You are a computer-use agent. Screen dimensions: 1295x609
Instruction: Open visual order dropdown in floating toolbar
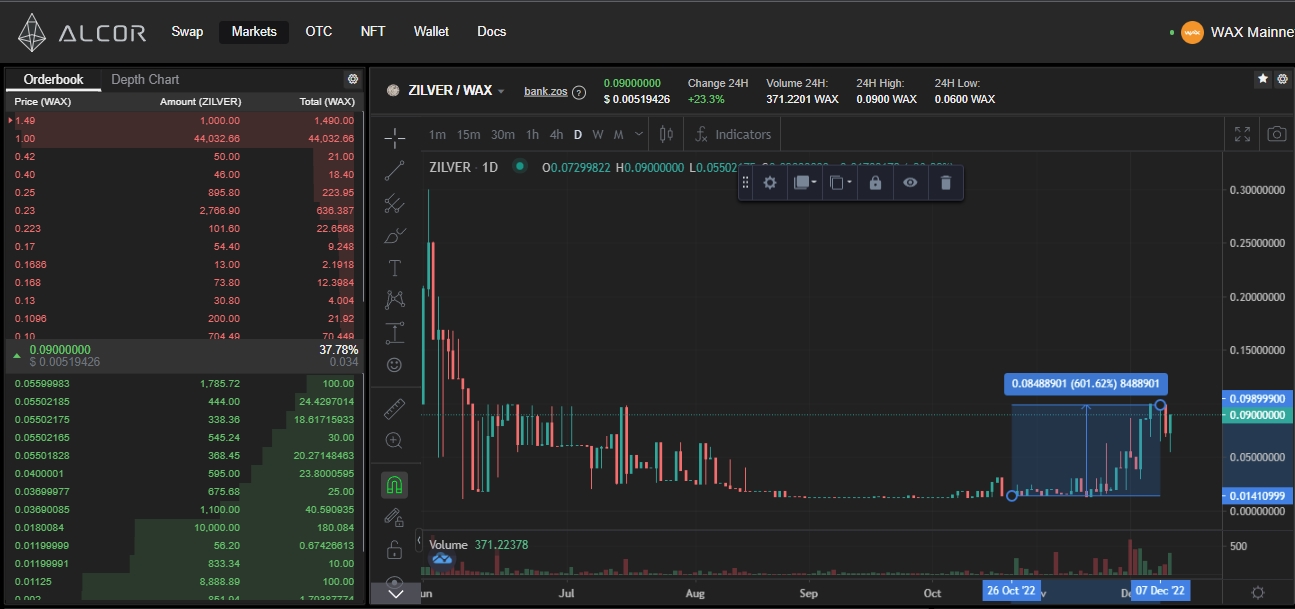tap(804, 183)
